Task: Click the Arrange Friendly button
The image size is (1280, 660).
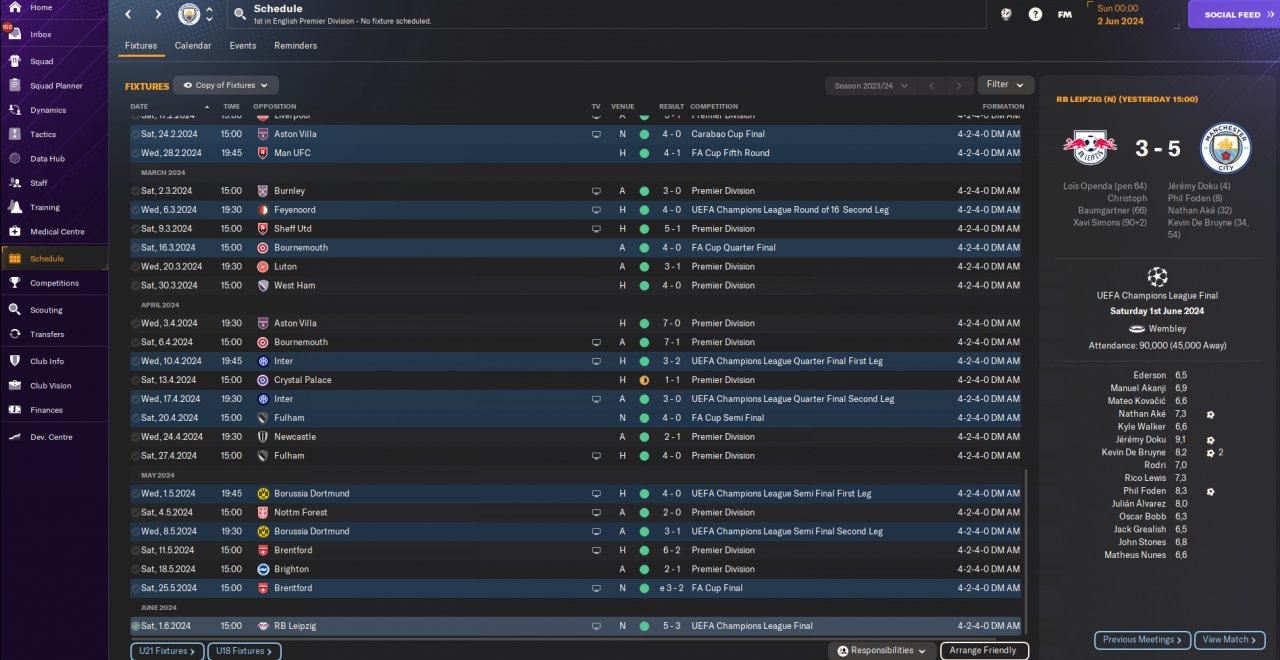Action: [984, 650]
